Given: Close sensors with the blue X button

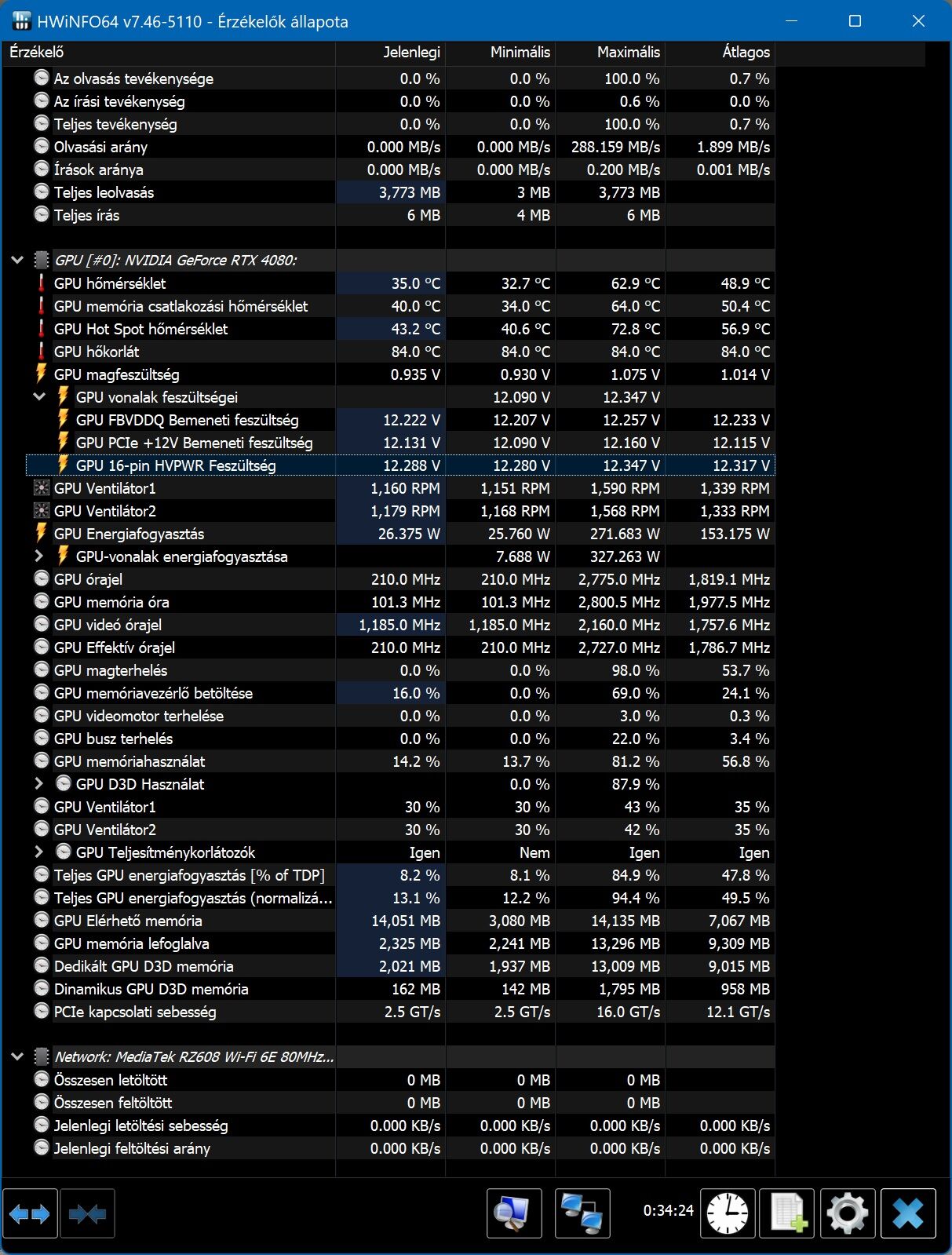Looking at the screenshot, I should [908, 1213].
